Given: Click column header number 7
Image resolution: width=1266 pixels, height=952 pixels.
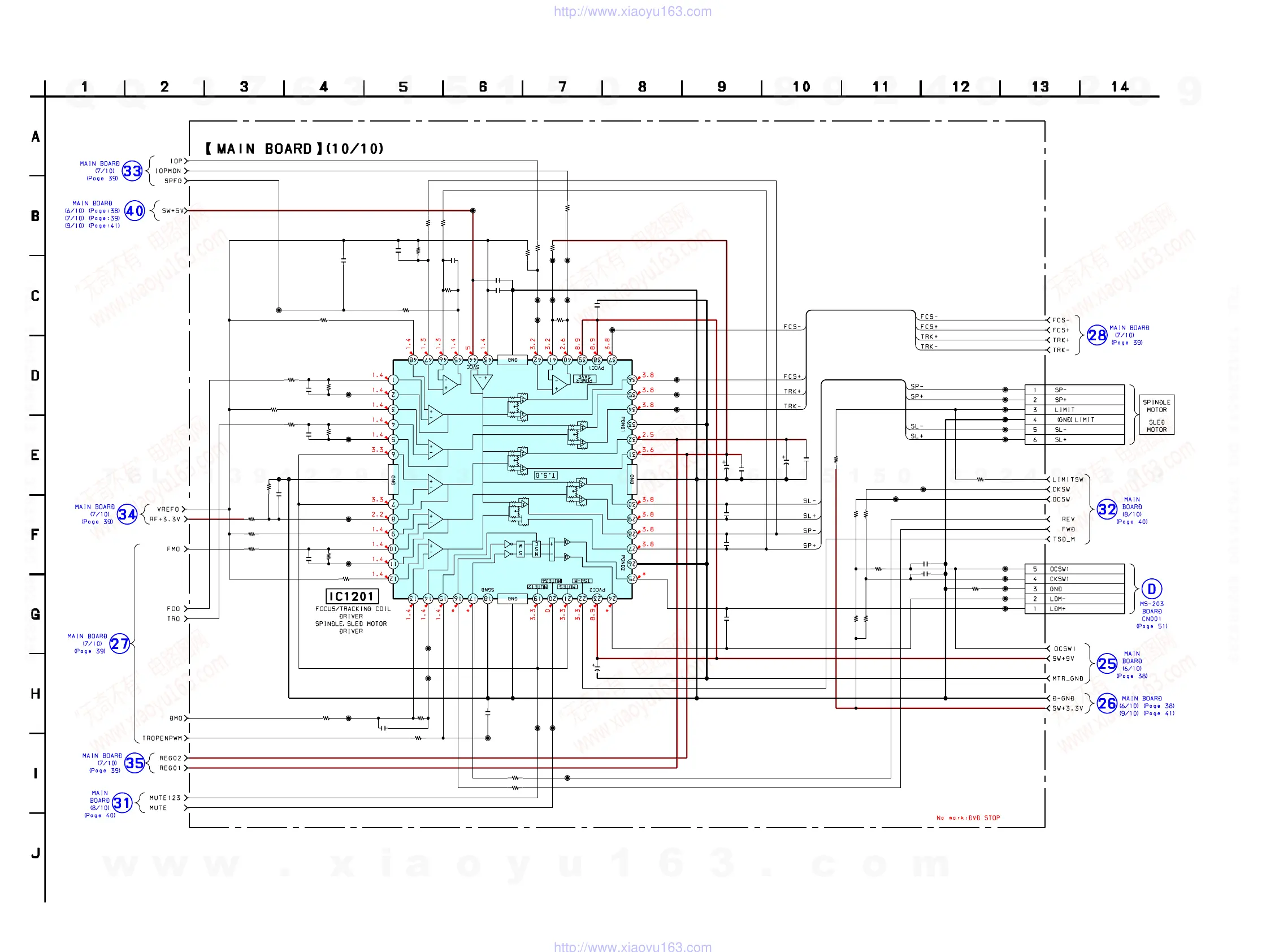Looking at the screenshot, I should pyautogui.click(x=562, y=86).
